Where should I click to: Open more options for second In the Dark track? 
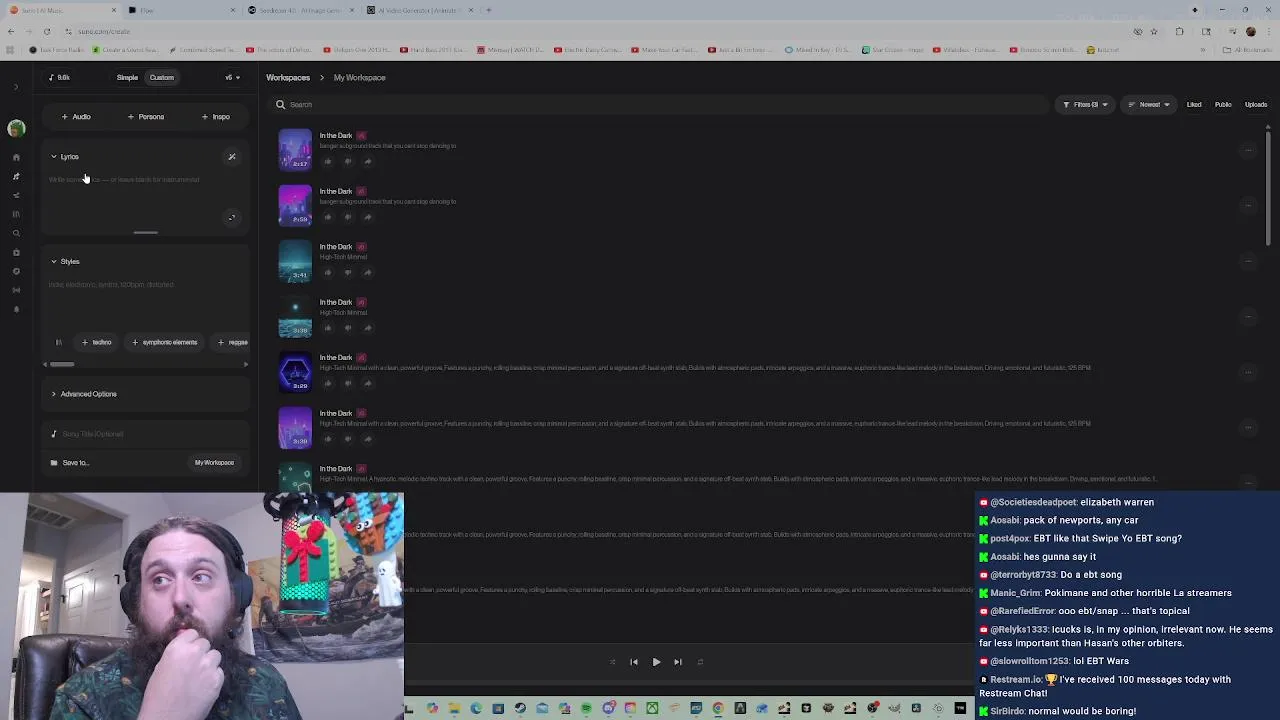tap(1248, 205)
